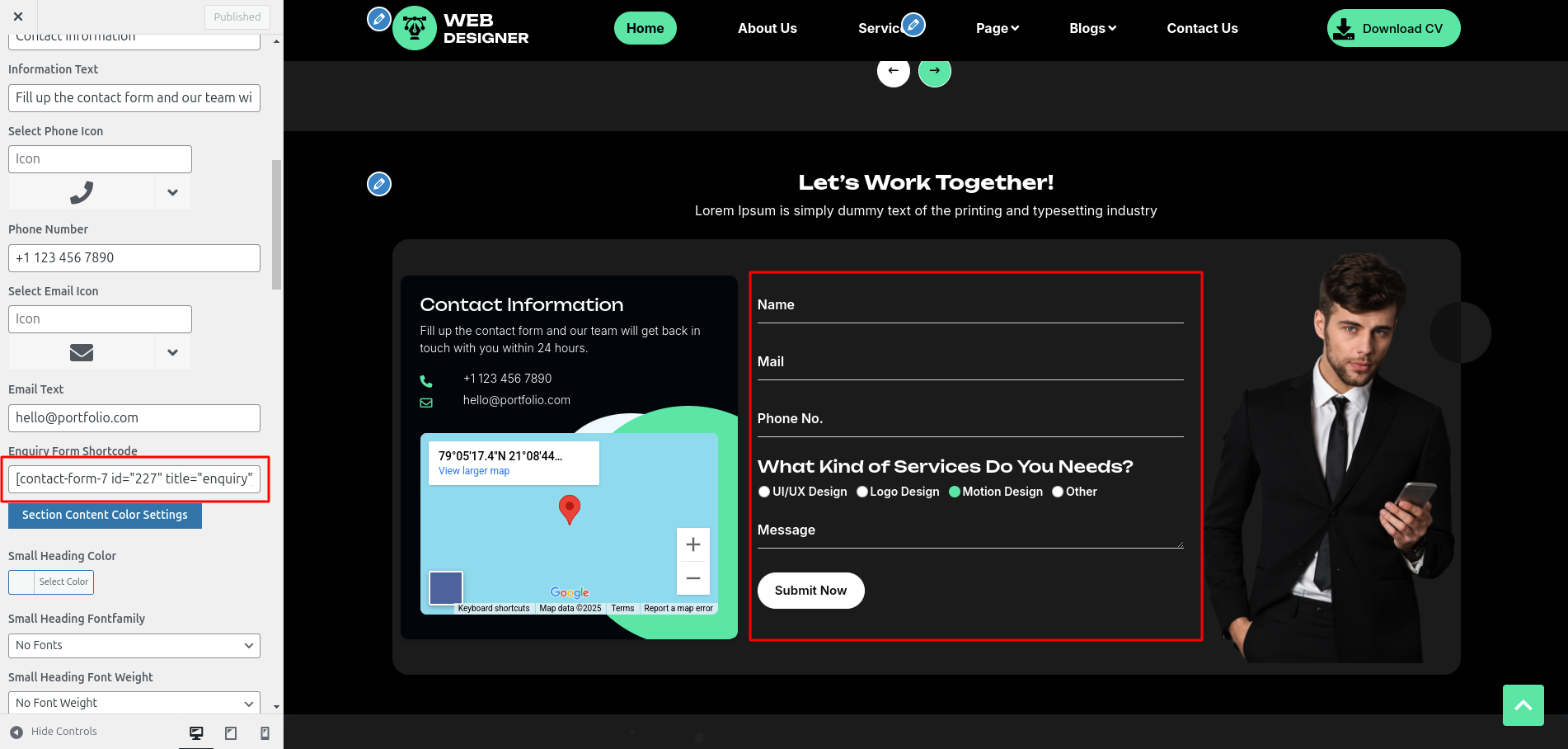
Task: Open the phone icon selector dropdown
Action: (x=172, y=192)
